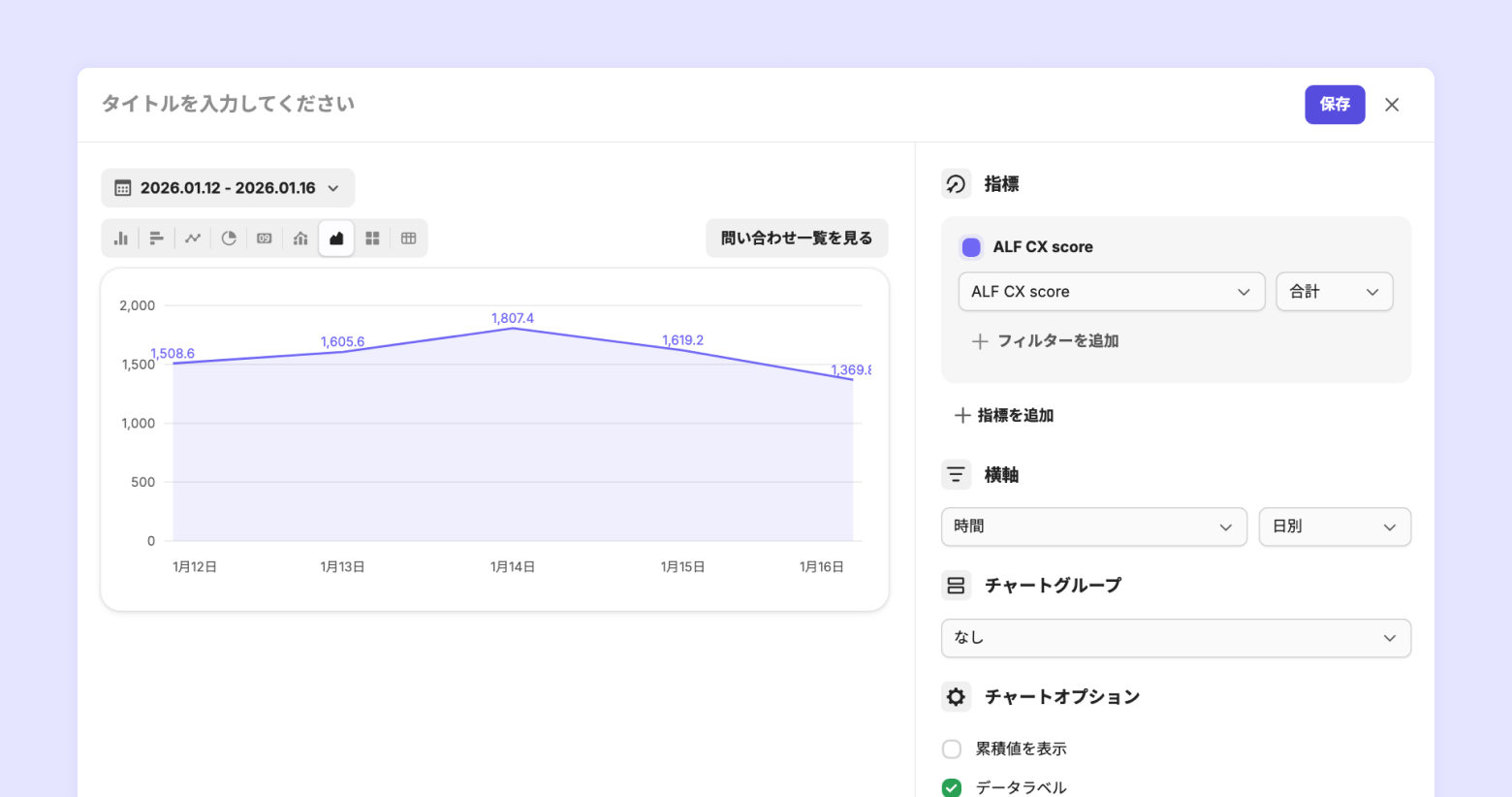Viewport: 1512px width, 797px height.
Task: Open the date range 2026.01.12 - 2026.01.16 picker
Action: pos(228,188)
